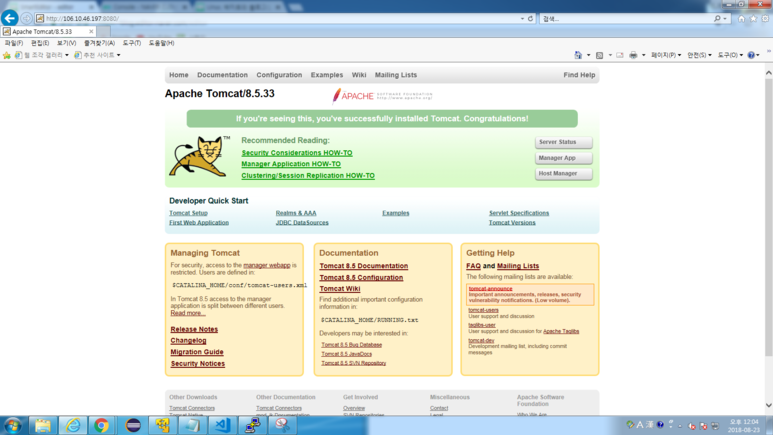The width and height of the screenshot is (773, 435).
Task: Click the taskbar clock showing 12:04
Action: point(744,426)
